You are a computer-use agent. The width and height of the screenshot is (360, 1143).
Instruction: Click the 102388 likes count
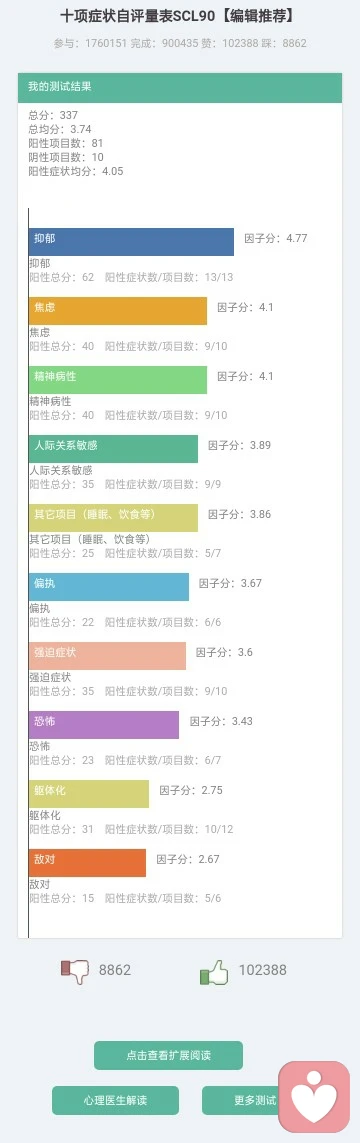[x=262, y=970]
